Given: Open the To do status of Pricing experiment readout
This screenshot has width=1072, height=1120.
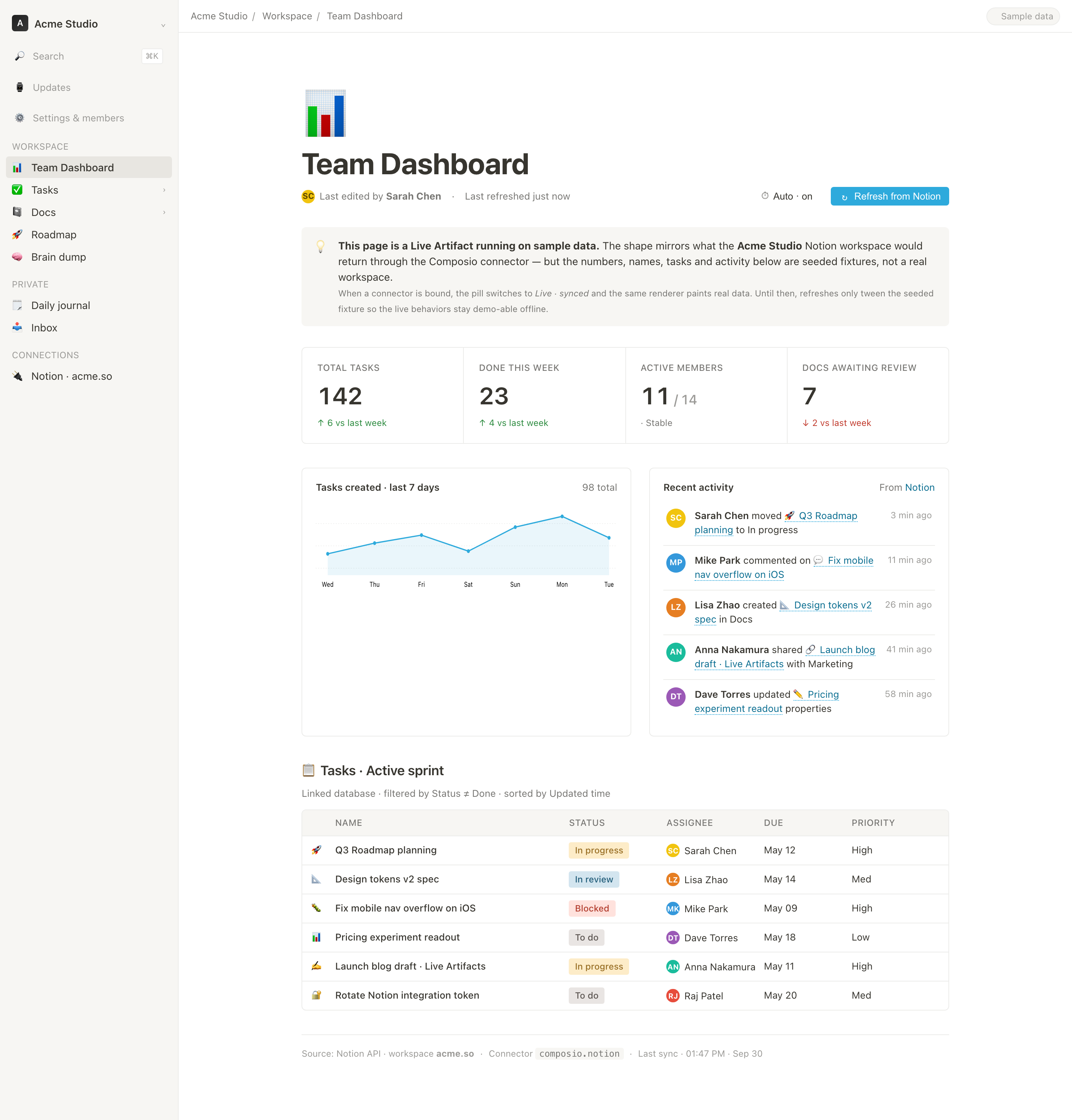Looking at the screenshot, I should 587,937.
